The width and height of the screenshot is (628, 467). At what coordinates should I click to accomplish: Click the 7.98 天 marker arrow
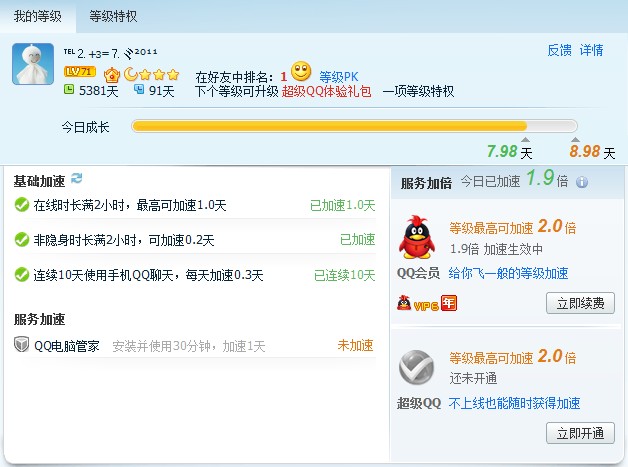525,139
